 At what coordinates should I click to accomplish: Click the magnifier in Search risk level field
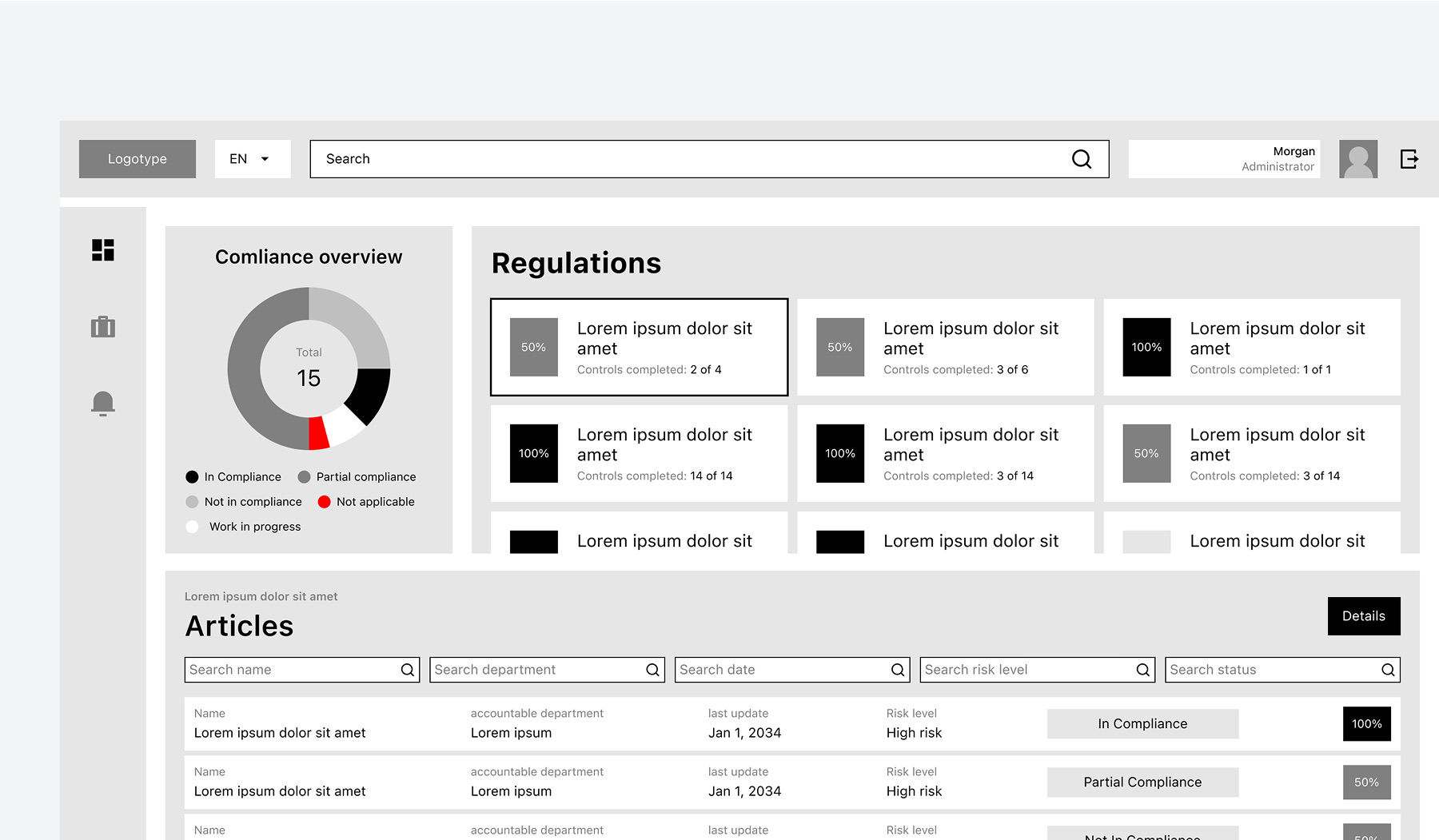coord(1142,669)
